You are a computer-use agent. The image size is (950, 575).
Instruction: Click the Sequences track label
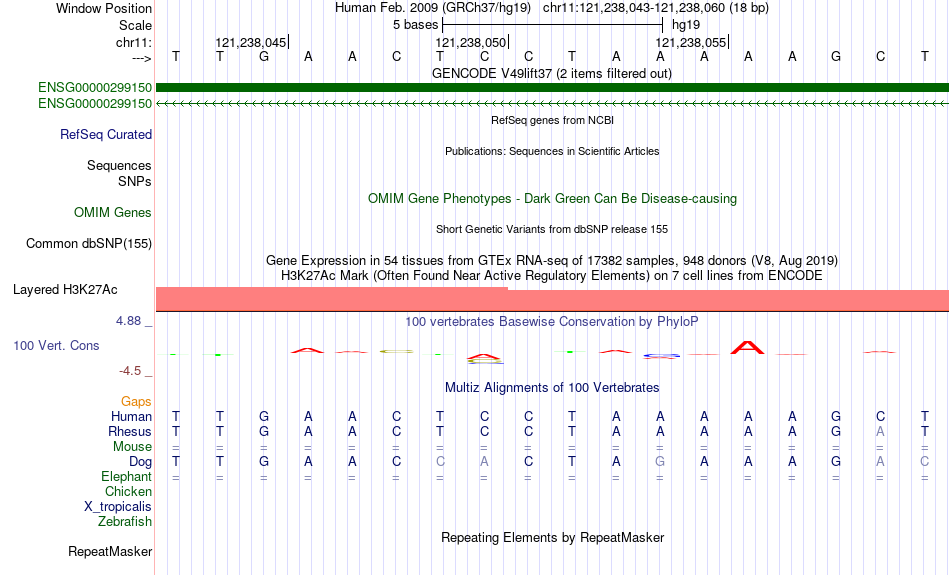(119, 165)
